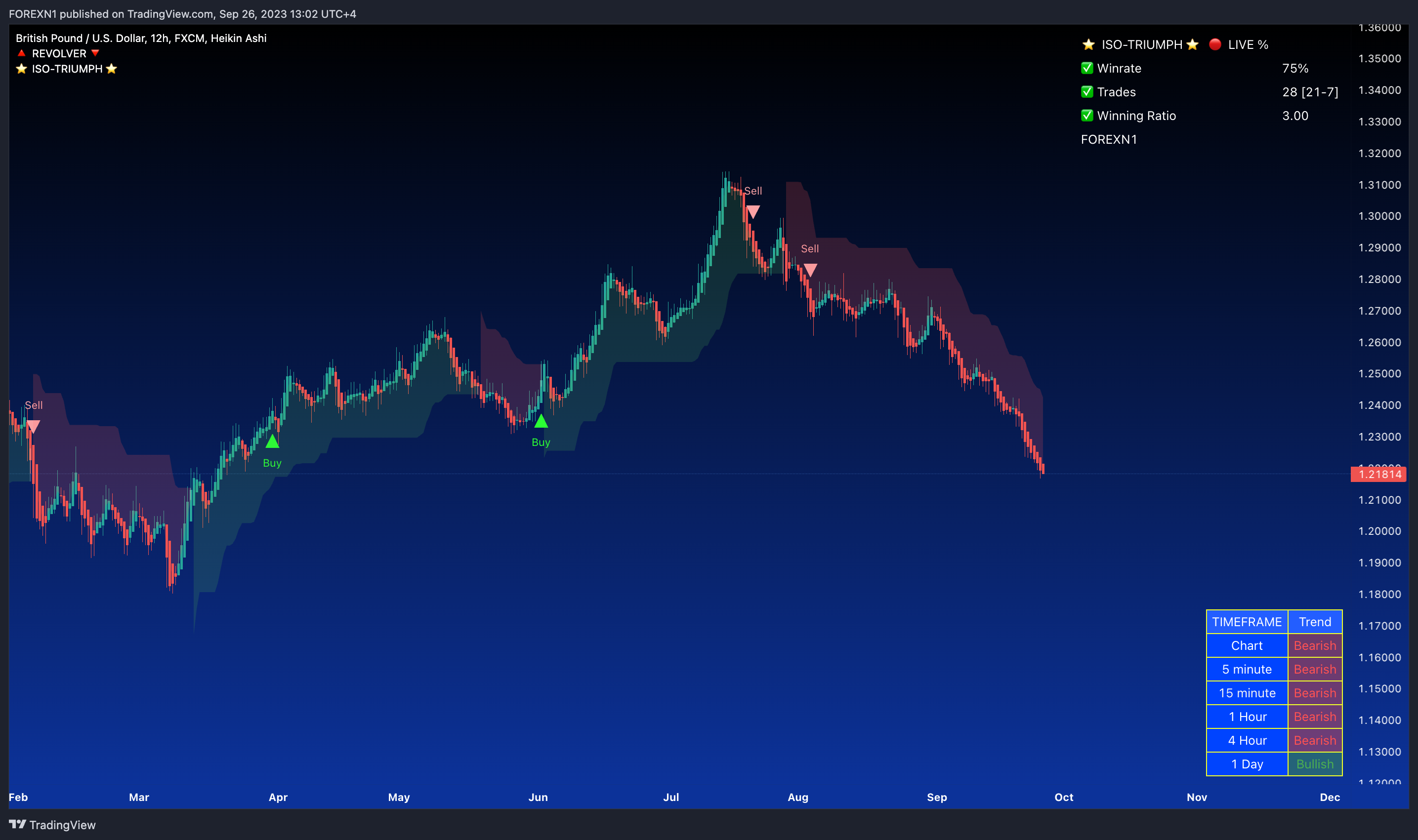Image resolution: width=1418 pixels, height=840 pixels.
Task: Click the 1 Hour row label
Action: tap(1247, 717)
